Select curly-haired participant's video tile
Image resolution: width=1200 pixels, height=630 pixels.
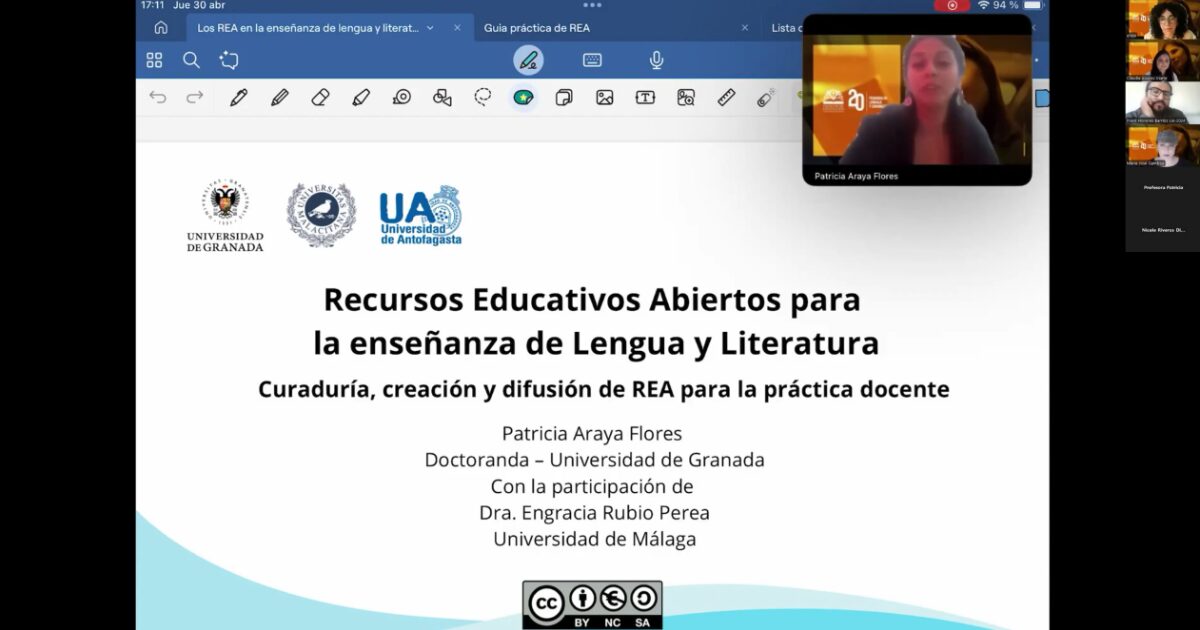click(1162, 20)
